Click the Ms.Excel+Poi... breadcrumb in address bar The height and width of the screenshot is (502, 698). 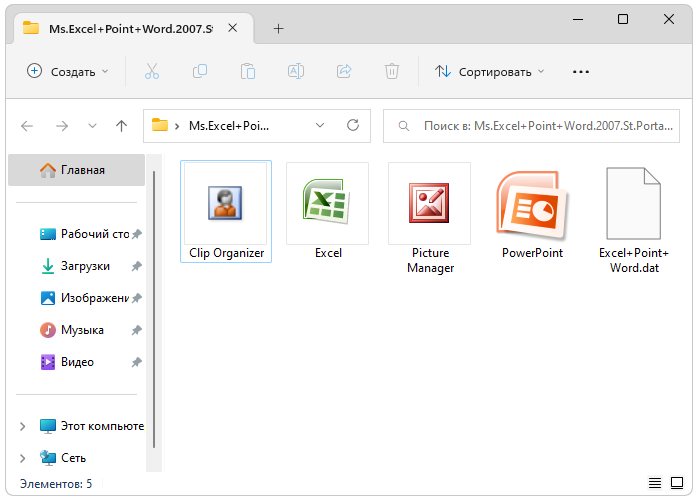coord(229,126)
